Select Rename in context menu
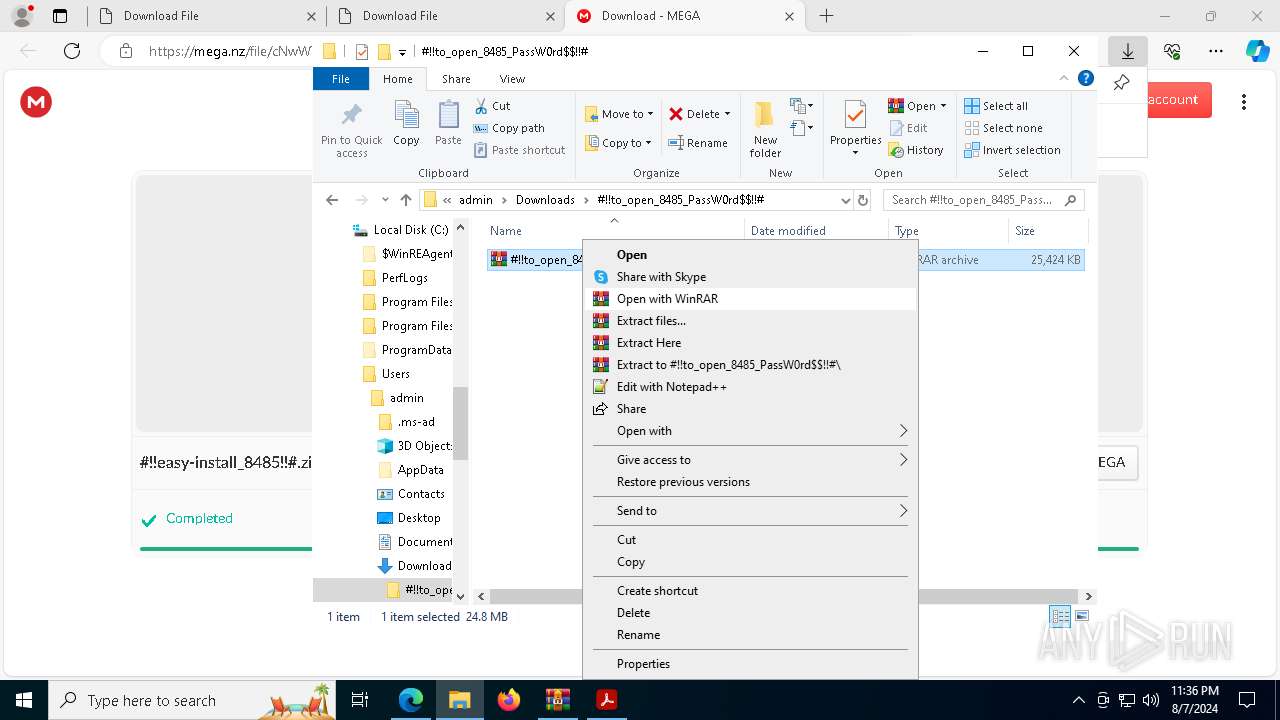The width and height of the screenshot is (1280, 720). pos(750,635)
